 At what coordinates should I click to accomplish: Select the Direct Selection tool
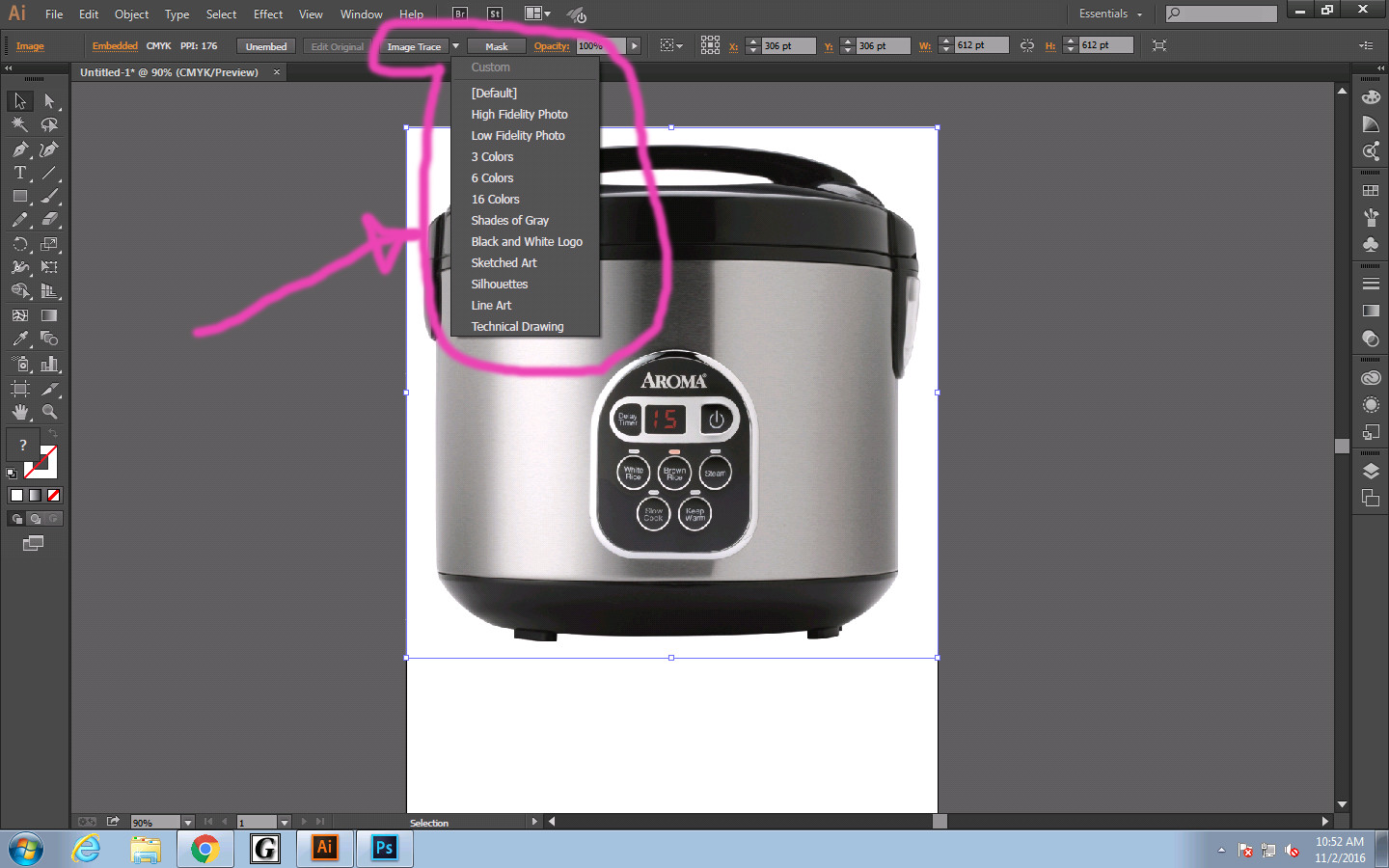click(49, 101)
